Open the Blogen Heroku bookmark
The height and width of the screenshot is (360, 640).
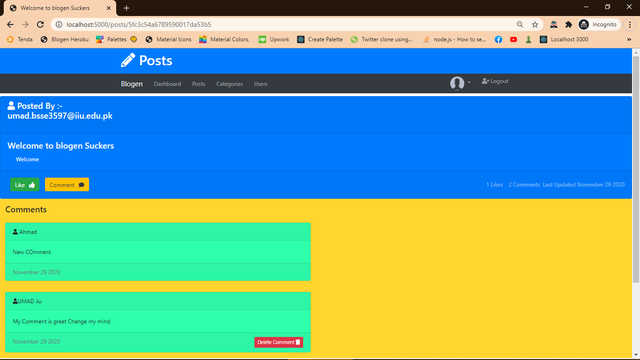[x=64, y=40]
